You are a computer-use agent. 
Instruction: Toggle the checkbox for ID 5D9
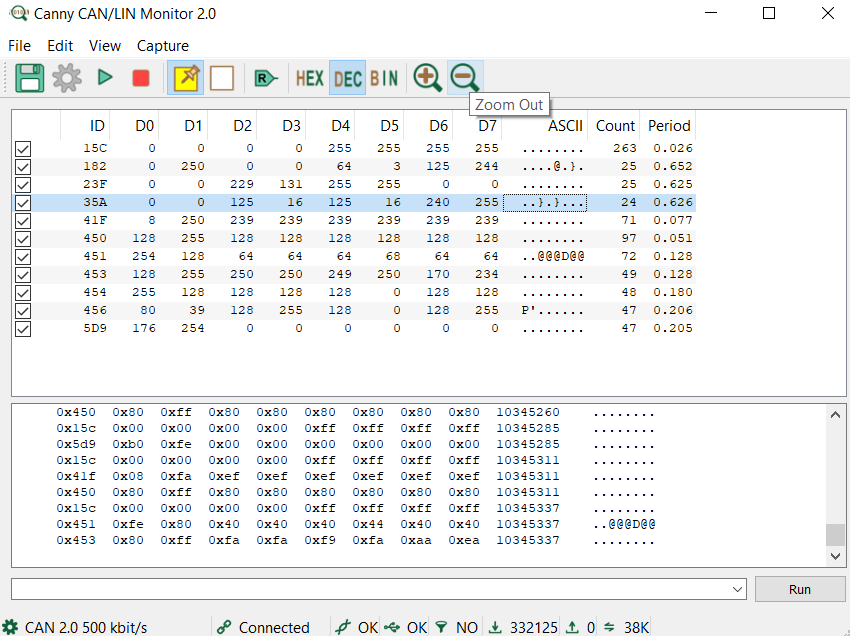pyautogui.click(x=23, y=329)
